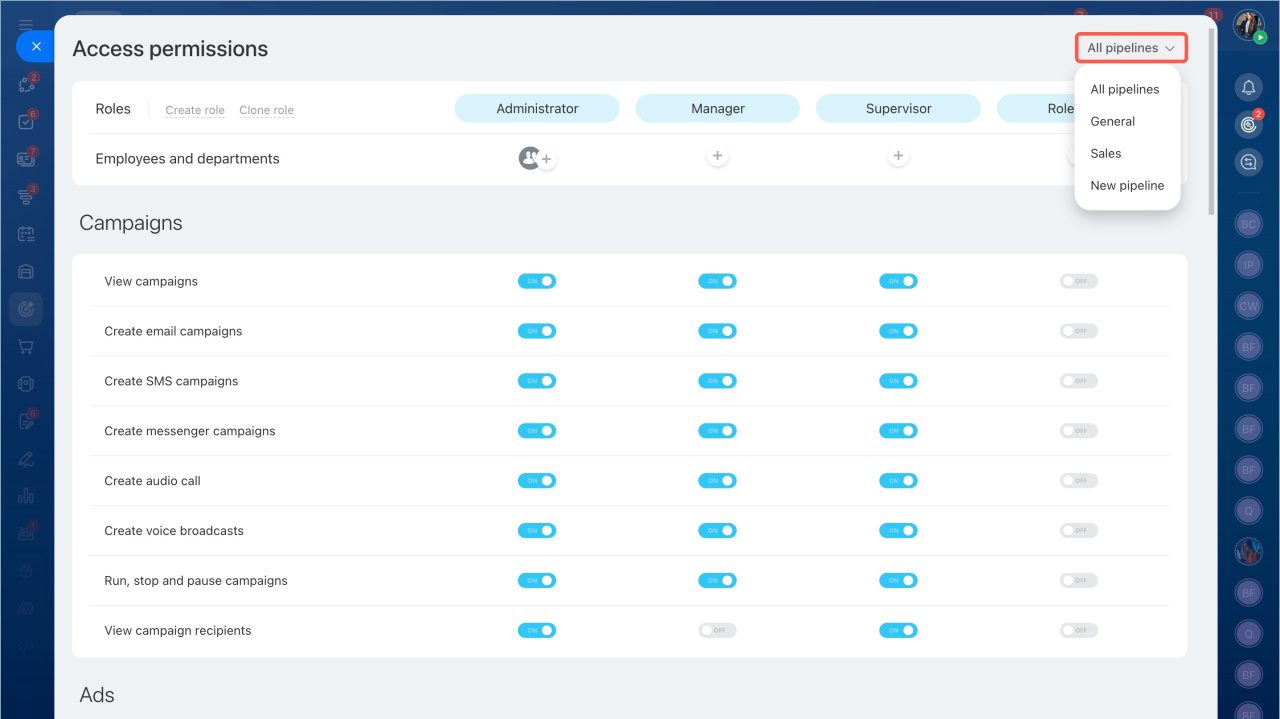This screenshot has width=1280, height=719.
Task: Open the Marketing target icon in sidebar
Action: (x=26, y=310)
